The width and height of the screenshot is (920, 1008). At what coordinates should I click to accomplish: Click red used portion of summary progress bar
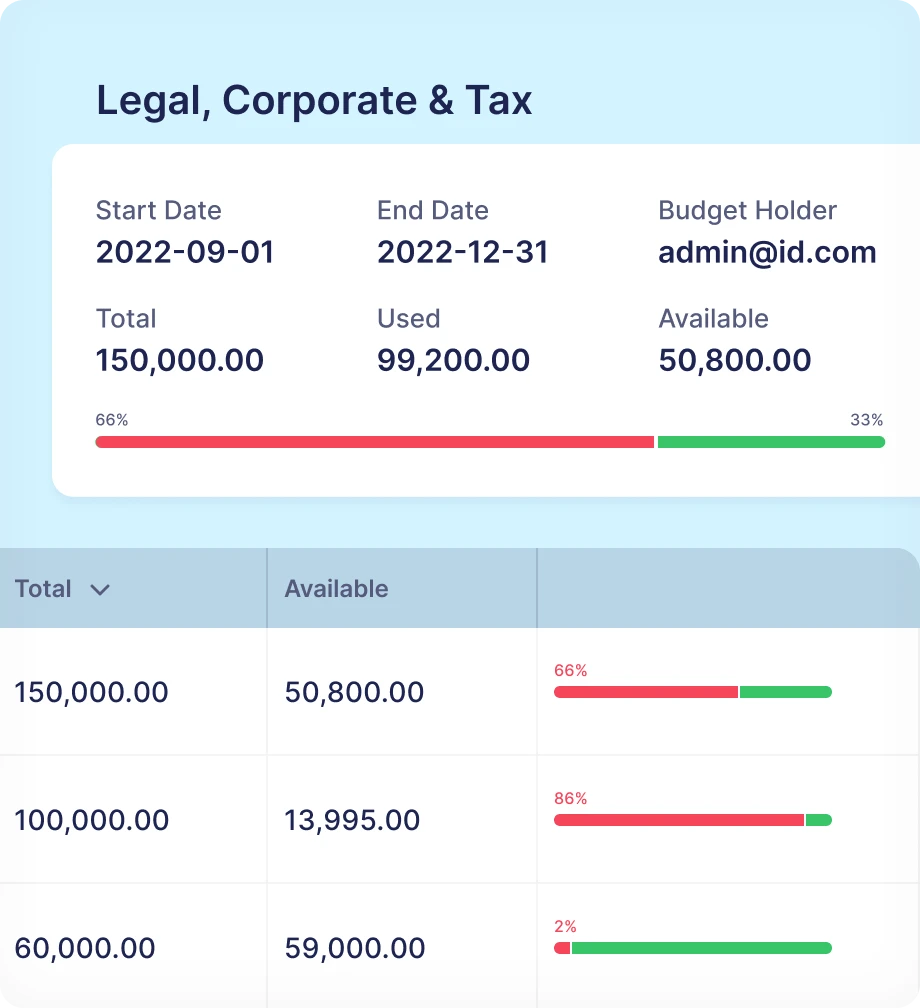[375, 442]
